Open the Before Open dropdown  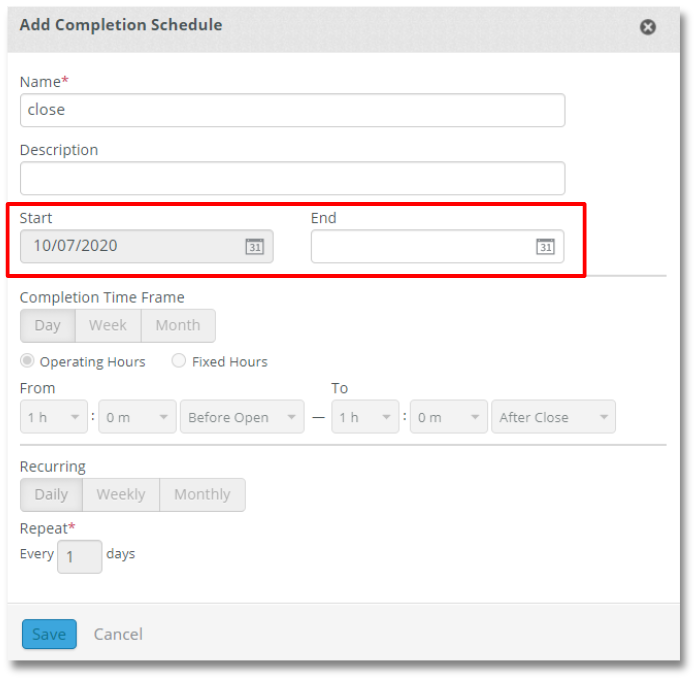tap(241, 417)
